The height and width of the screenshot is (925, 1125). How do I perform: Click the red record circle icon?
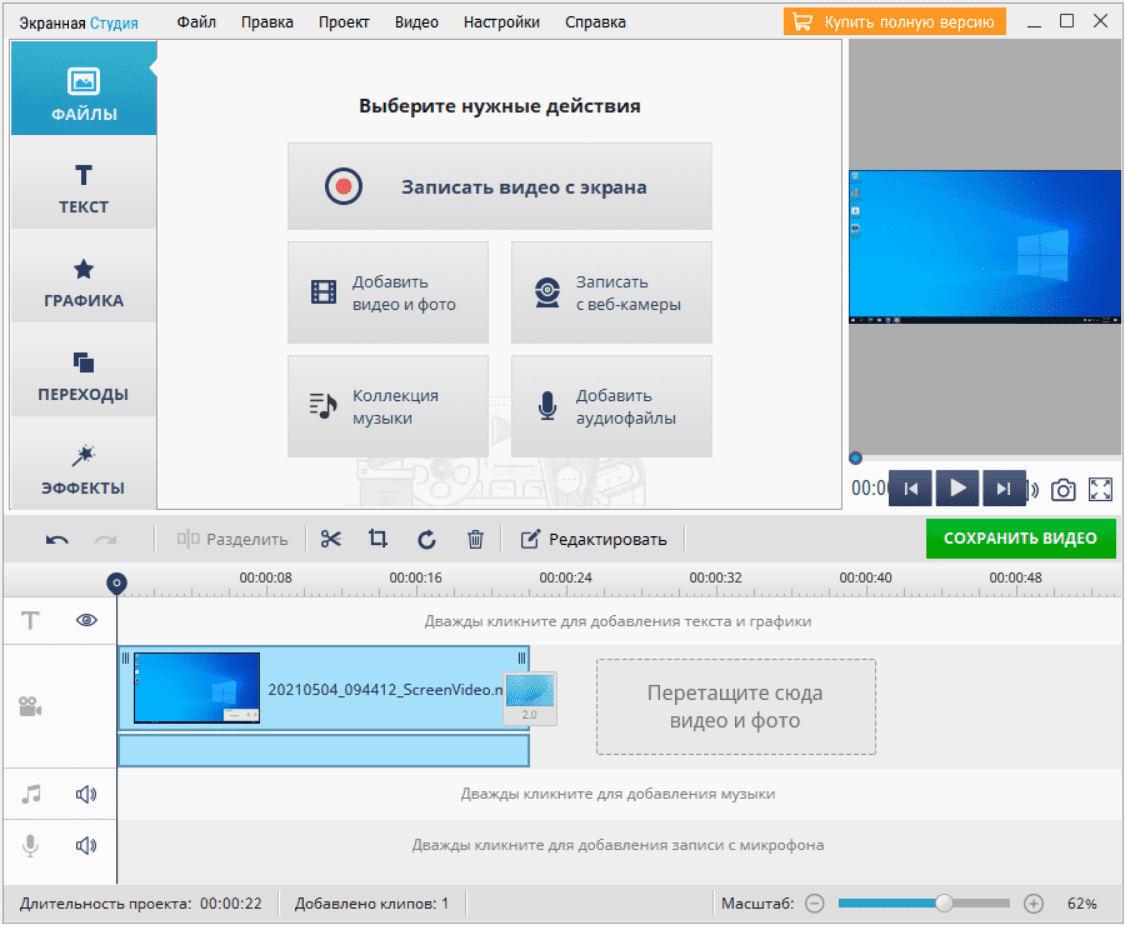click(343, 187)
